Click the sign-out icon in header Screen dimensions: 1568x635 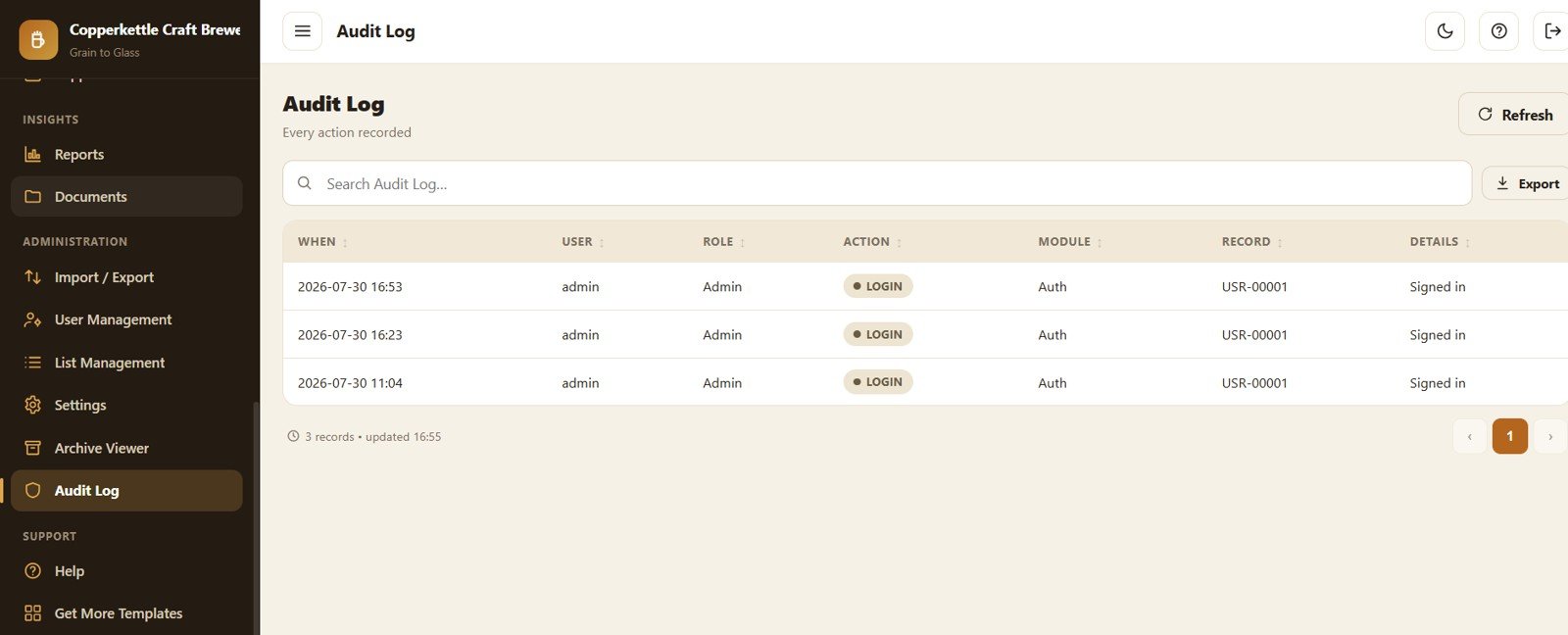tap(1552, 31)
